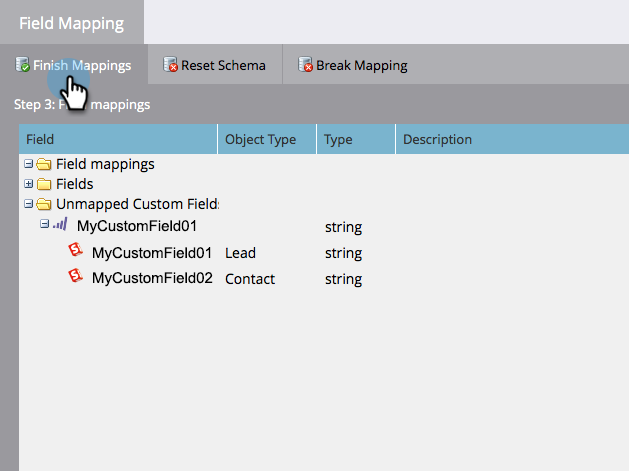Click the Finish Mappings toolbar icon
The height and width of the screenshot is (471, 629).
tap(22, 65)
